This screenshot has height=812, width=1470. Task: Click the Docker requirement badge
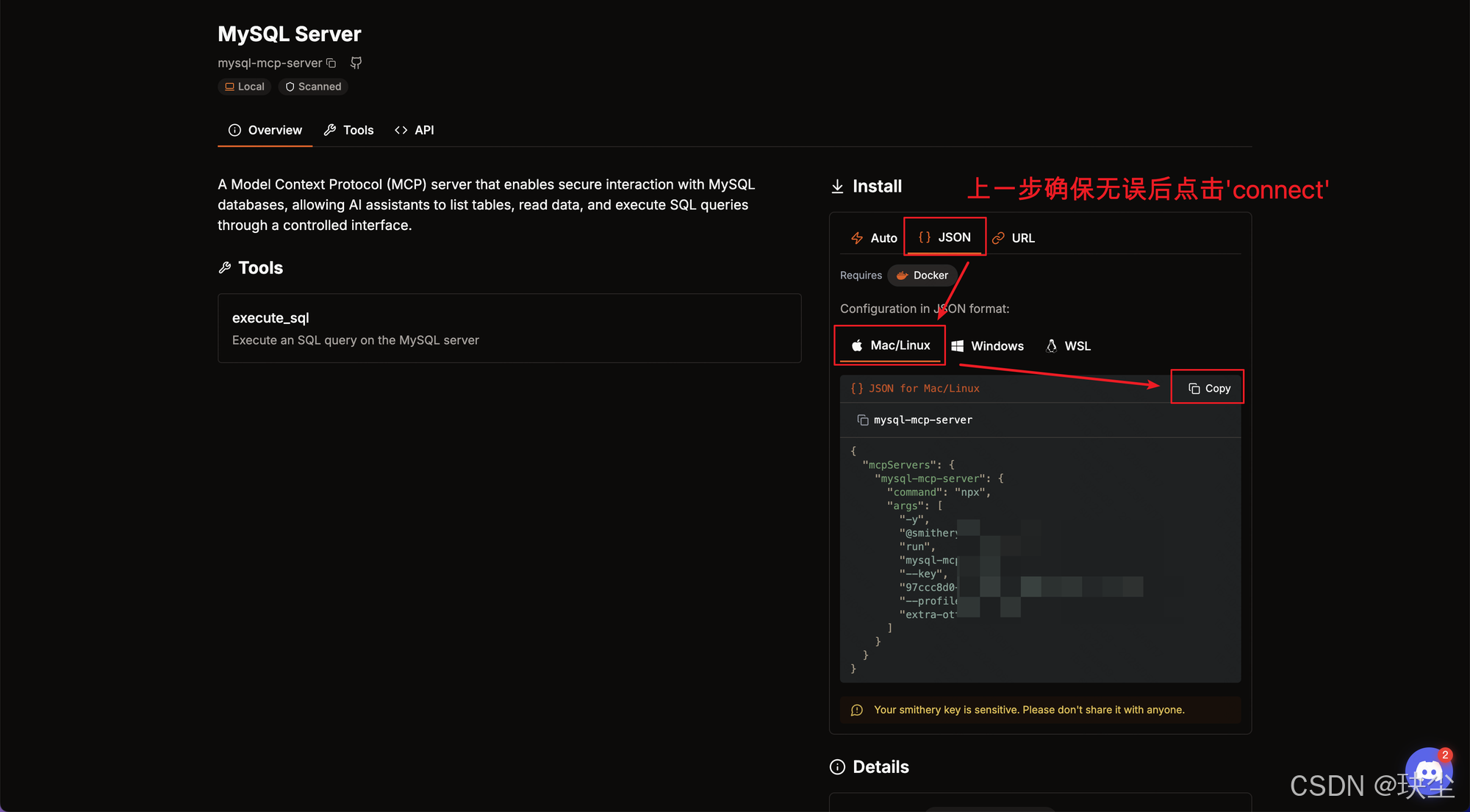tap(922, 276)
